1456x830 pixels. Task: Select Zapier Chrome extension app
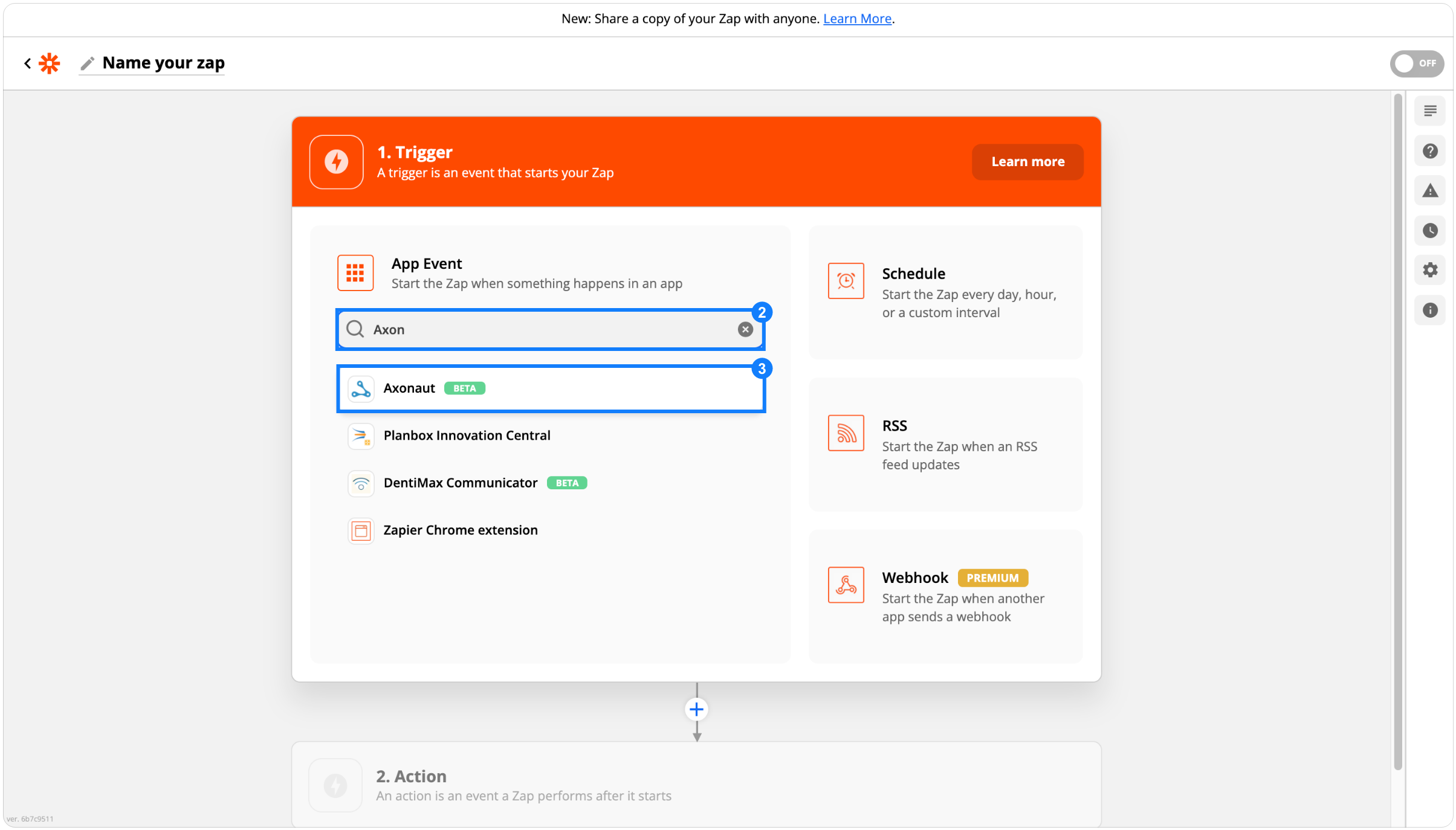pyautogui.click(x=551, y=530)
